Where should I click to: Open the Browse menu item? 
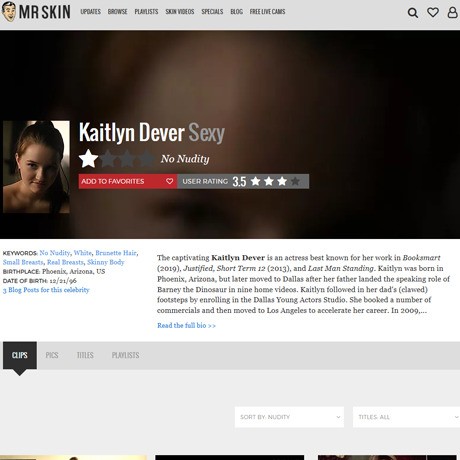[117, 12]
